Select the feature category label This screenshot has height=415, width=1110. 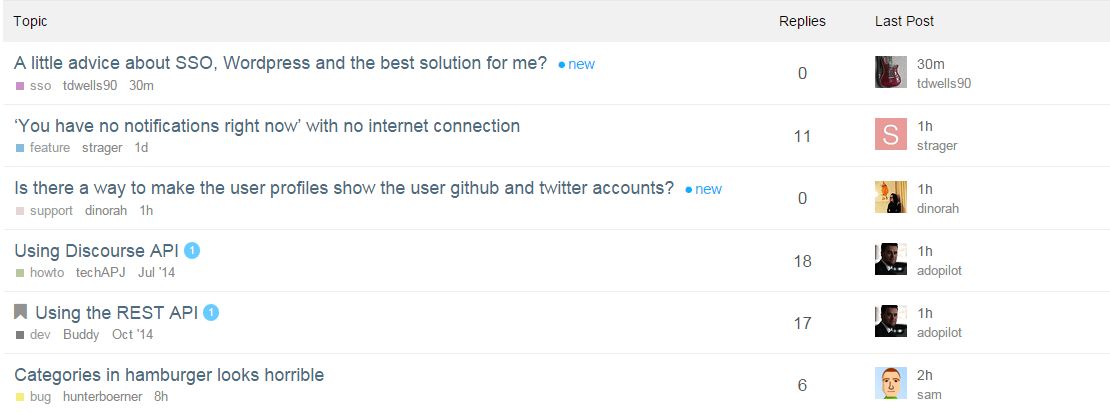click(49, 148)
